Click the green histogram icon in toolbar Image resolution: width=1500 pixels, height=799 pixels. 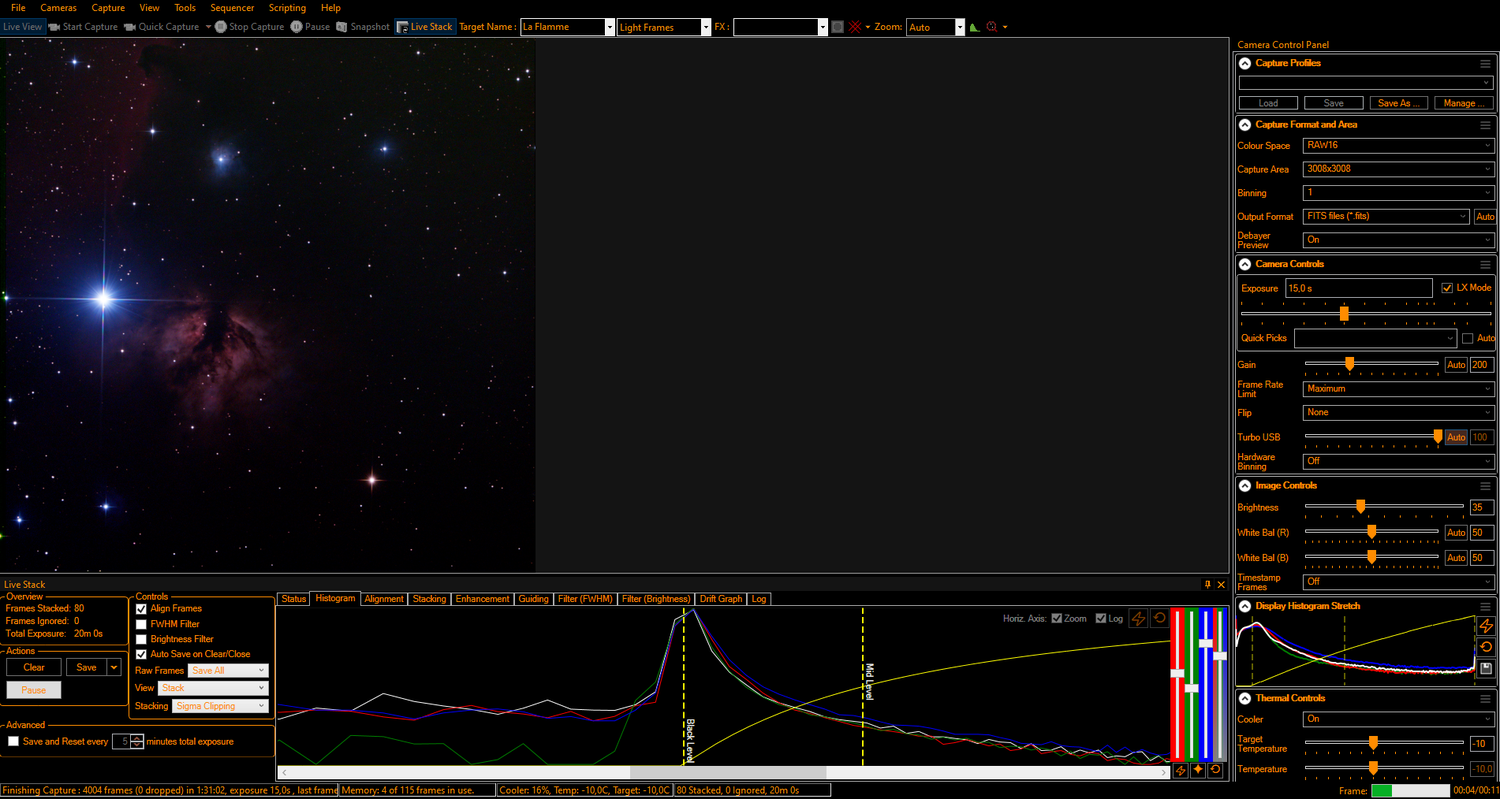(975, 27)
